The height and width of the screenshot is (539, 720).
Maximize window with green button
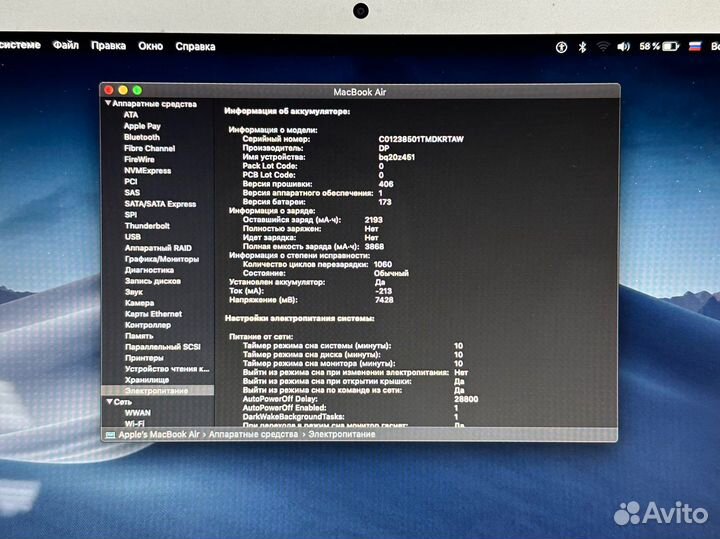pyautogui.click(x=137, y=90)
